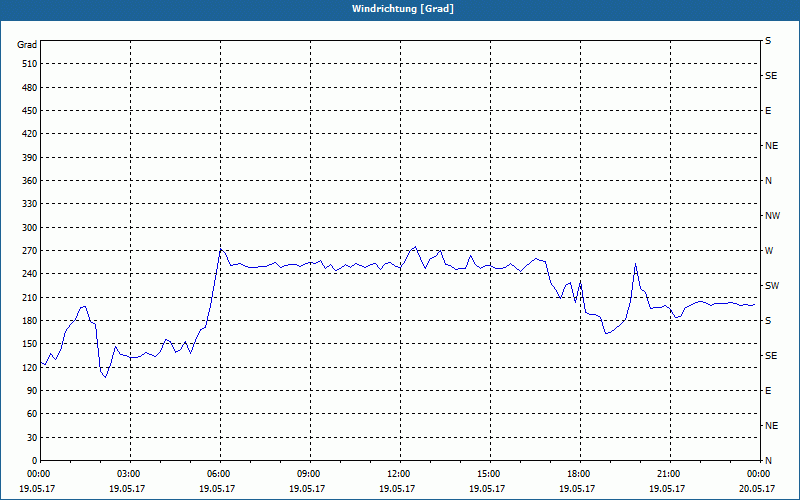This screenshot has height=500, width=800.
Task: Click the 03:00 time label
Action: coord(130,474)
